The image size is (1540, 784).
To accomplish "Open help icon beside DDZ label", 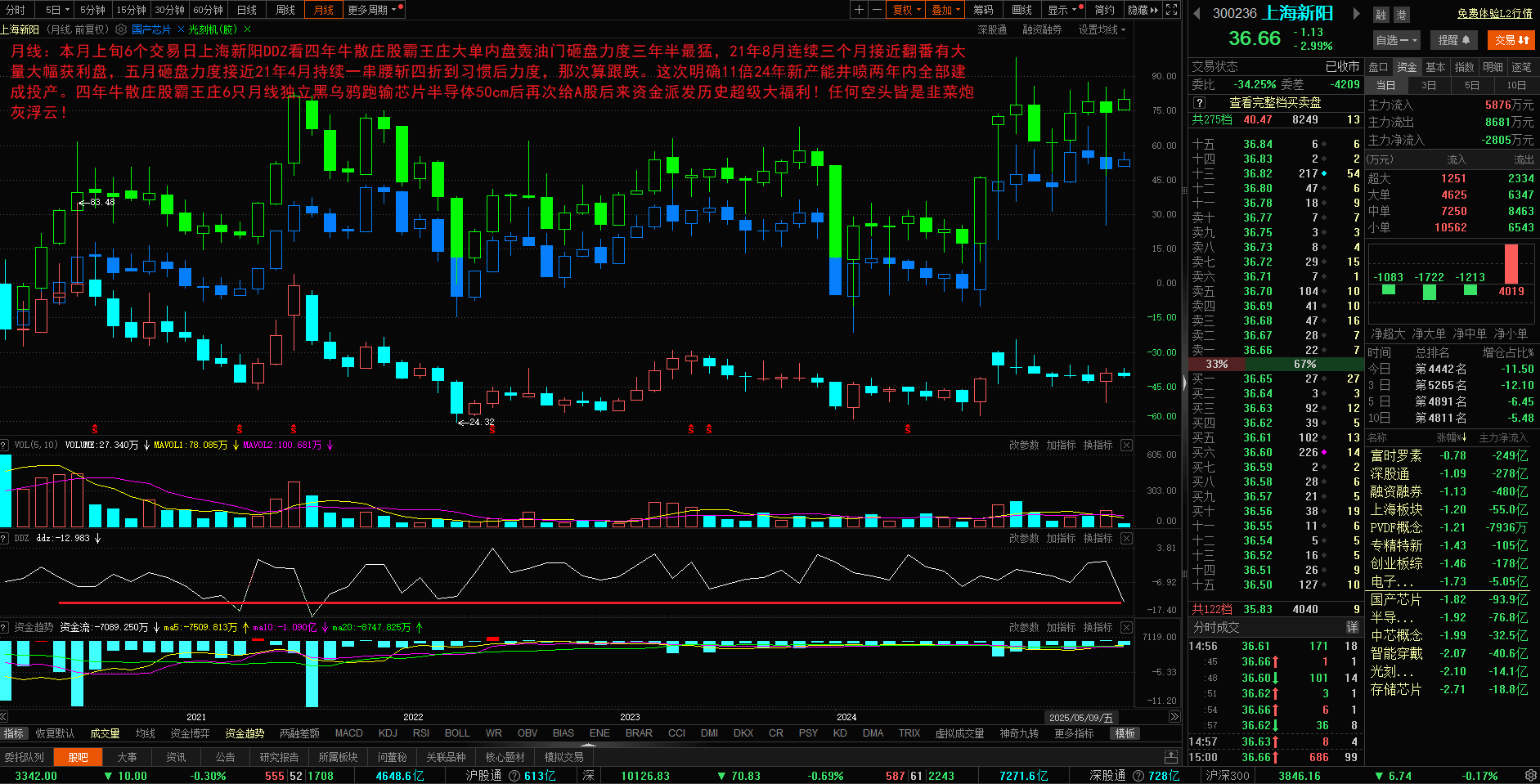I will tap(4, 538).
